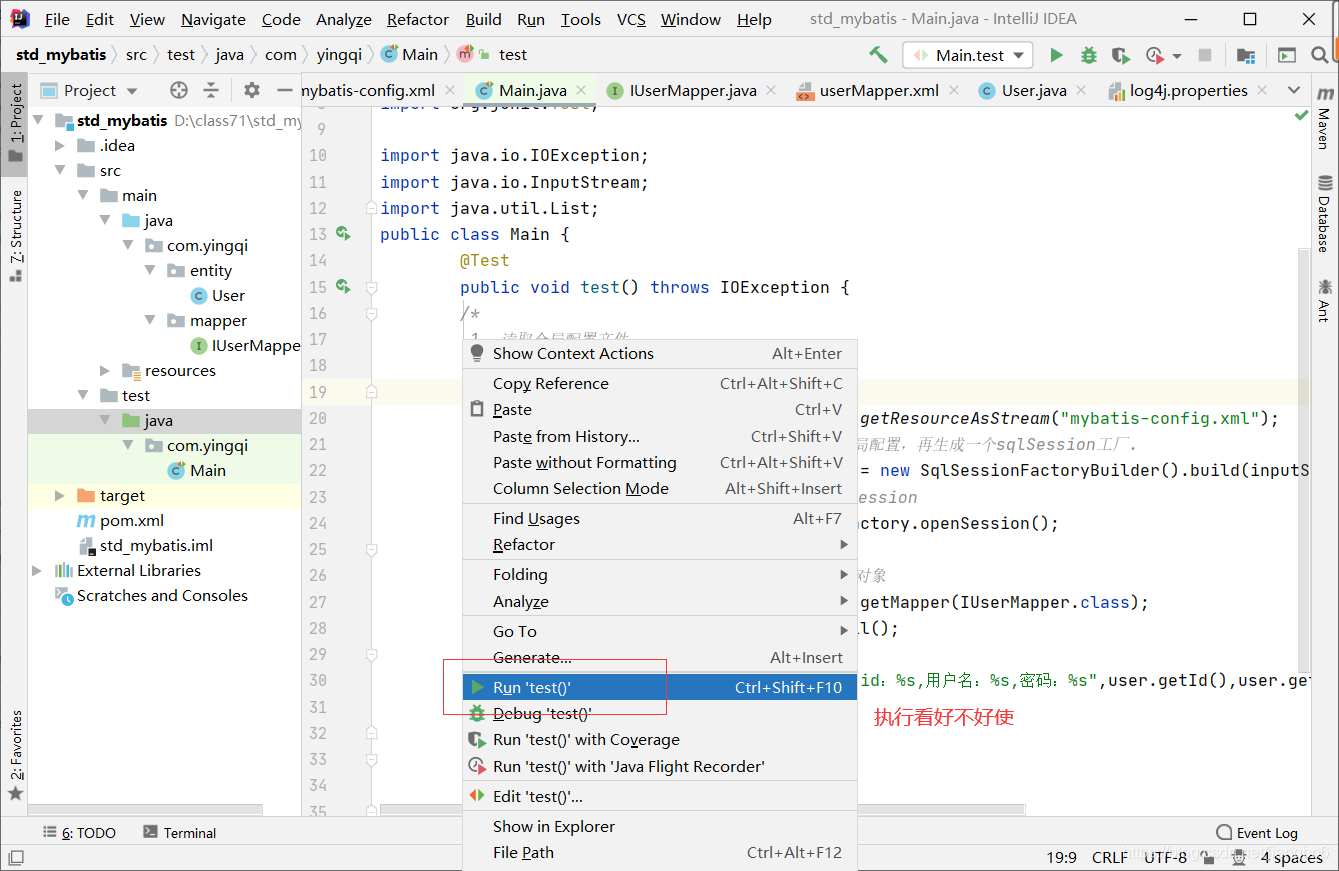
Task: Click the Debug bug icon in toolbar
Action: (x=1089, y=55)
